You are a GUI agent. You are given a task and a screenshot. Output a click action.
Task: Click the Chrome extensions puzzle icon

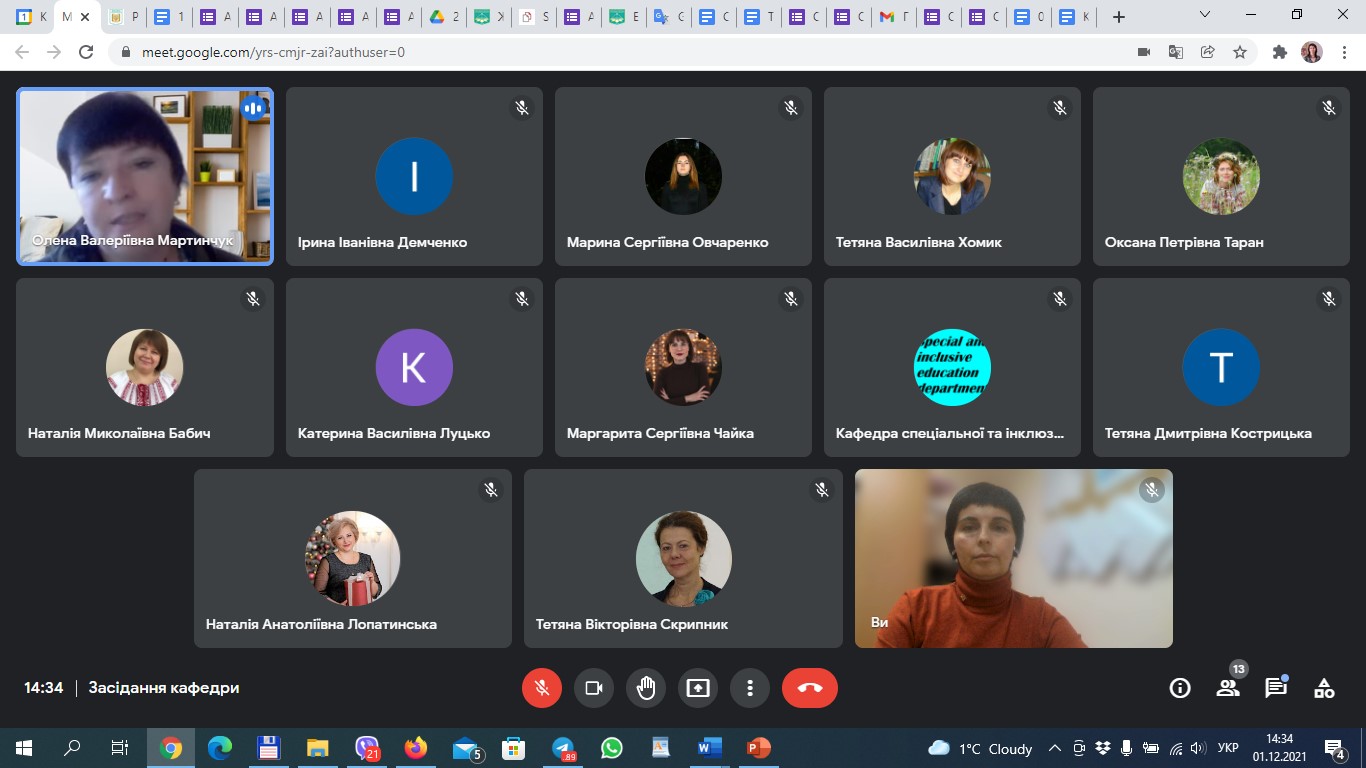tap(1279, 52)
